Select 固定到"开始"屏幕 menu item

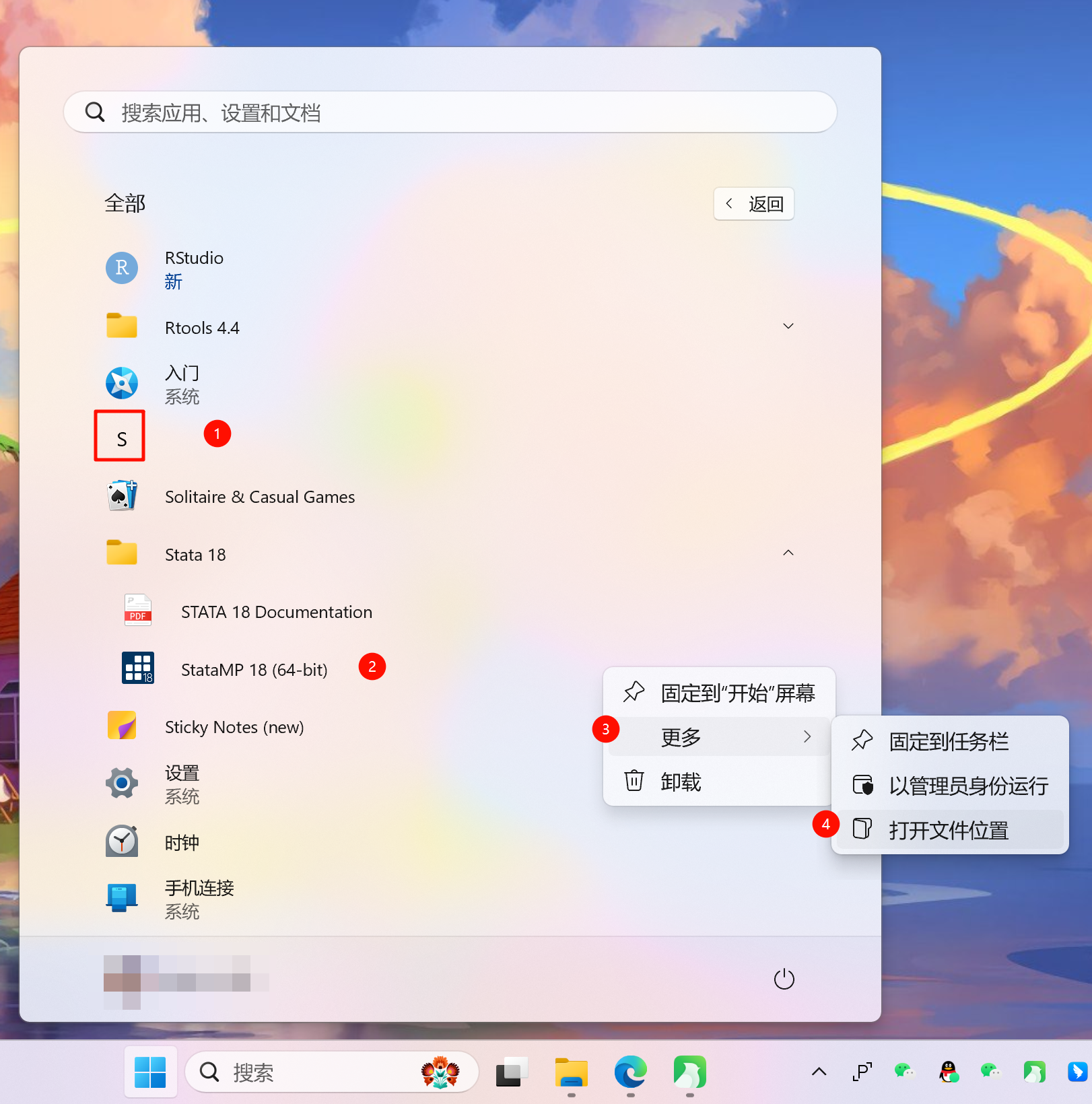point(719,693)
